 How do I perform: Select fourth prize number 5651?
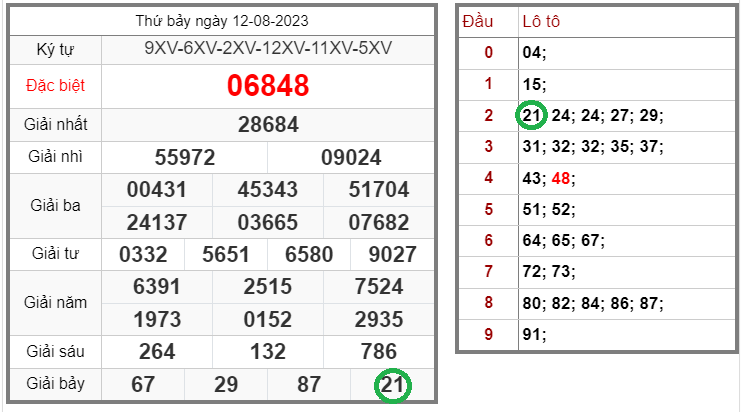coord(226,254)
